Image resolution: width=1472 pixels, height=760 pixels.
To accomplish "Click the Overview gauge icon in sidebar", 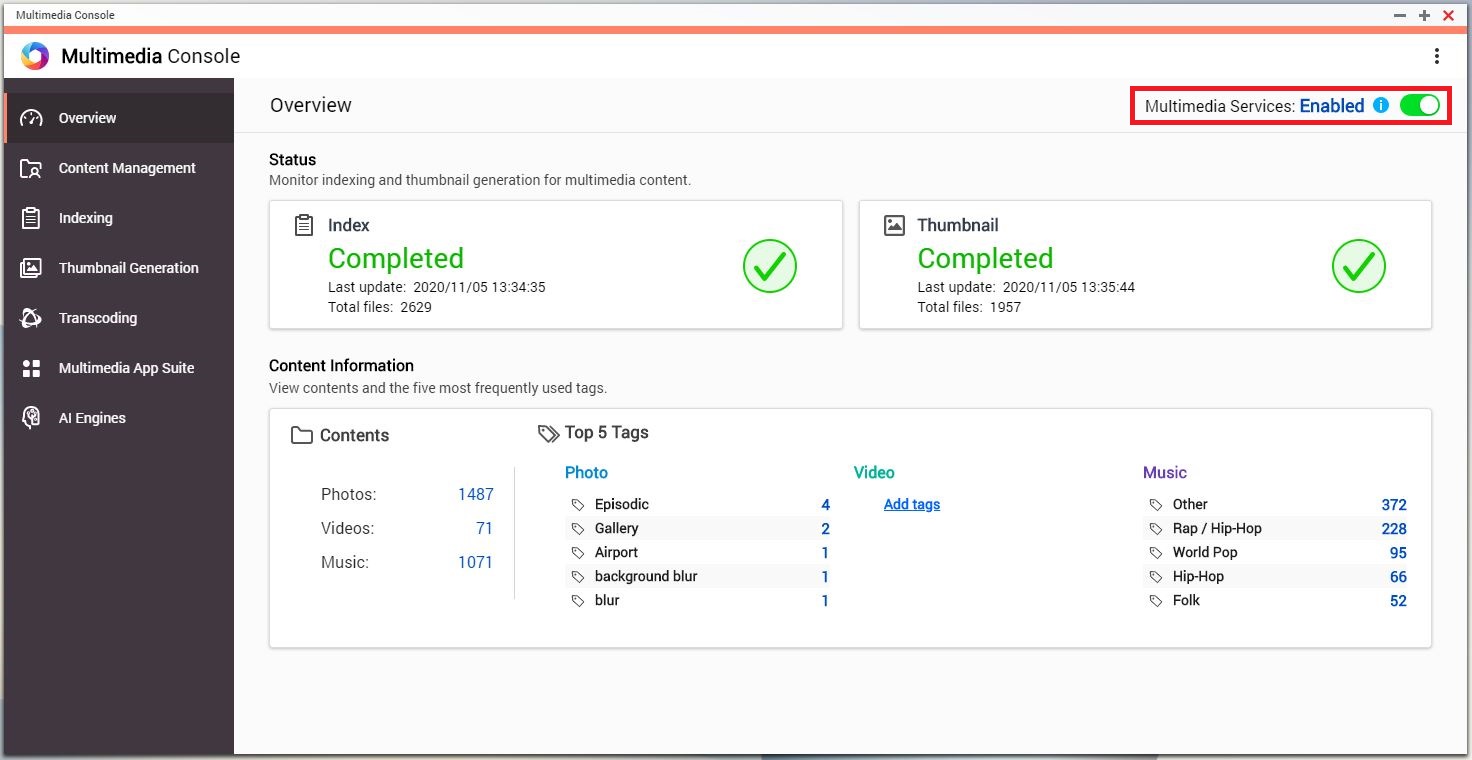I will [x=31, y=118].
